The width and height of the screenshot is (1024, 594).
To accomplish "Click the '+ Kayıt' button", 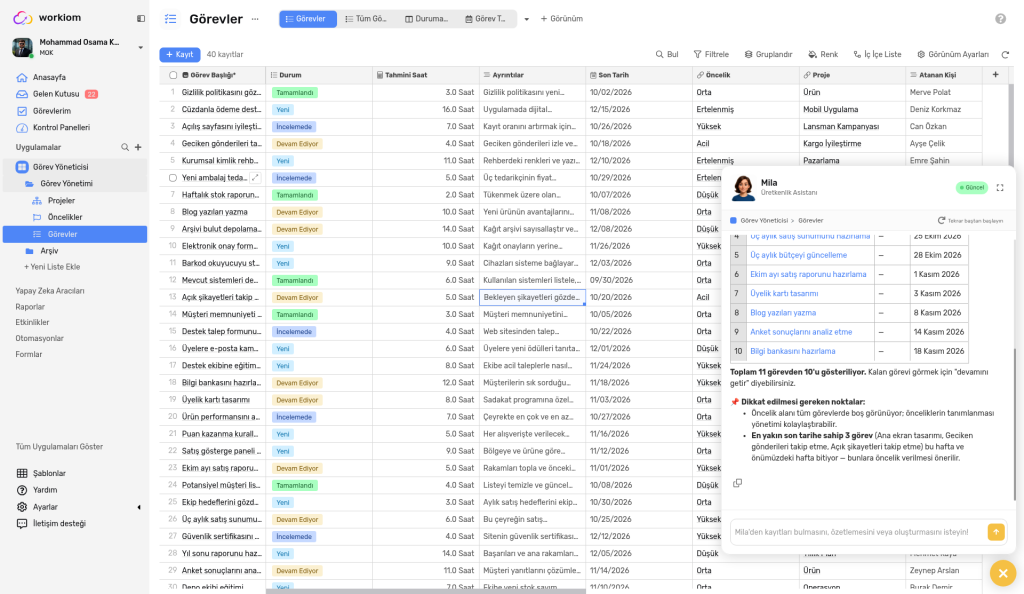I will pyautogui.click(x=180, y=55).
